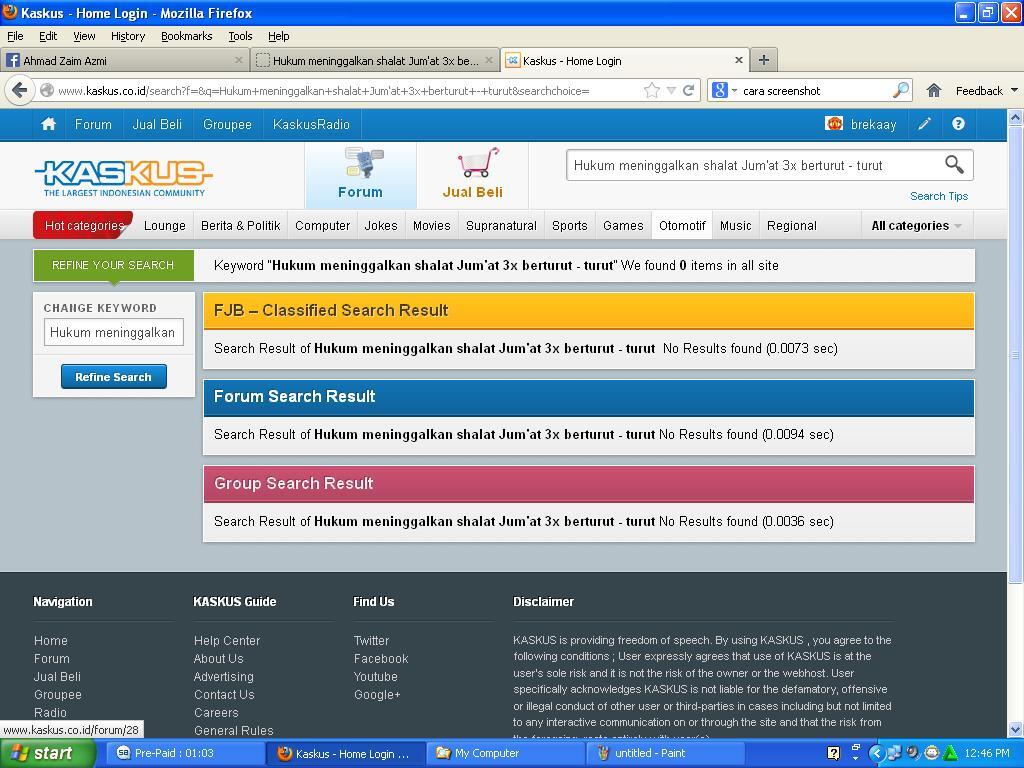Close the Ahmad Zaim Azmi tab
Viewport: 1024px width, 768px height.
point(238,60)
